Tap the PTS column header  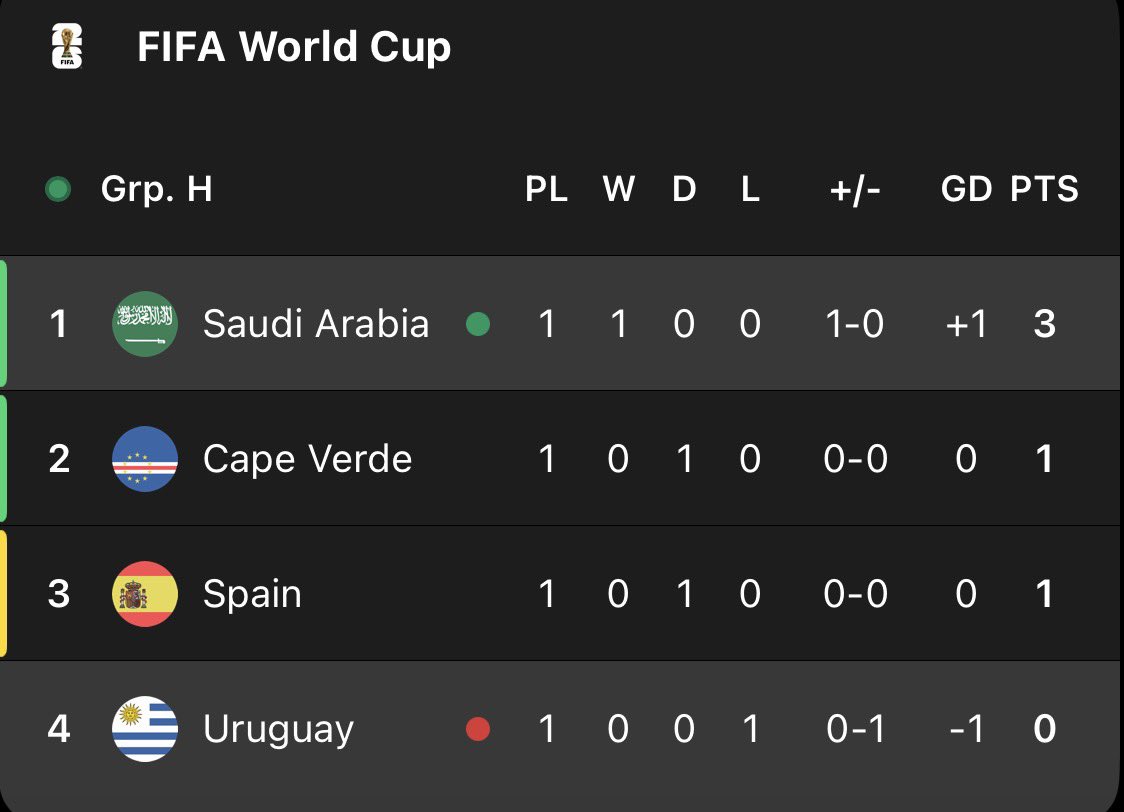click(x=1044, y=189)
